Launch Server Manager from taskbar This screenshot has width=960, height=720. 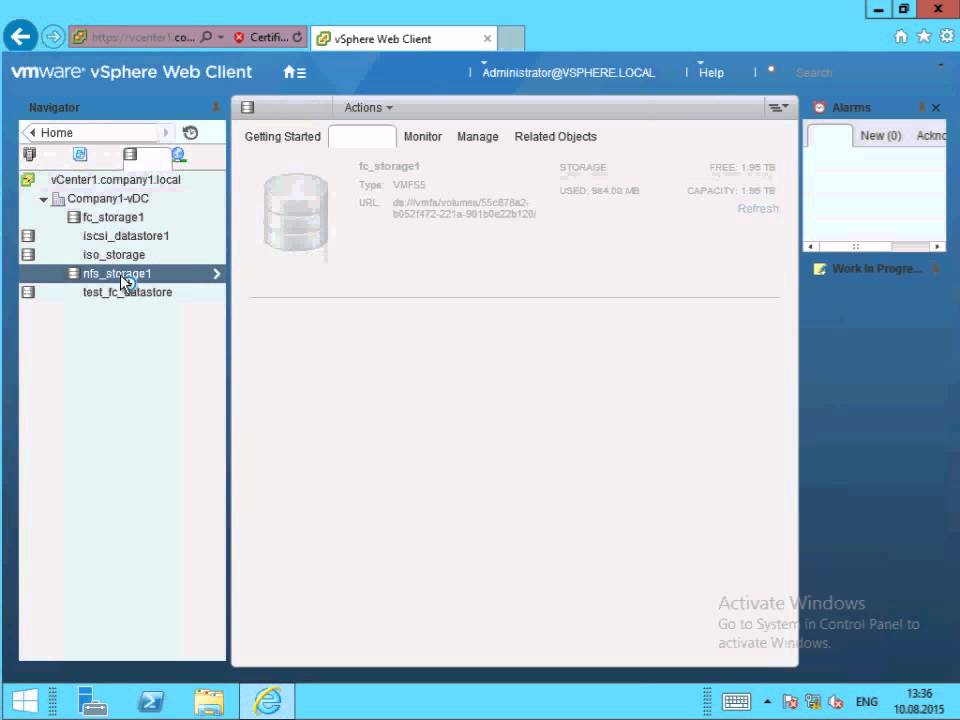pos(92,701)
